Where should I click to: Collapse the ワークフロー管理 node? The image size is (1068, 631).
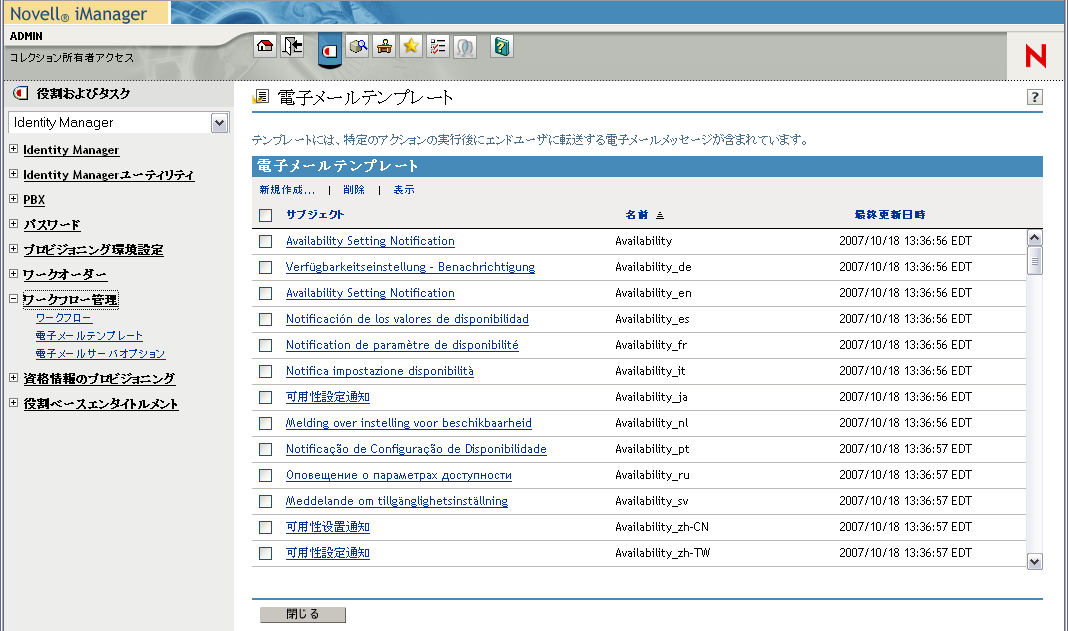13,298
